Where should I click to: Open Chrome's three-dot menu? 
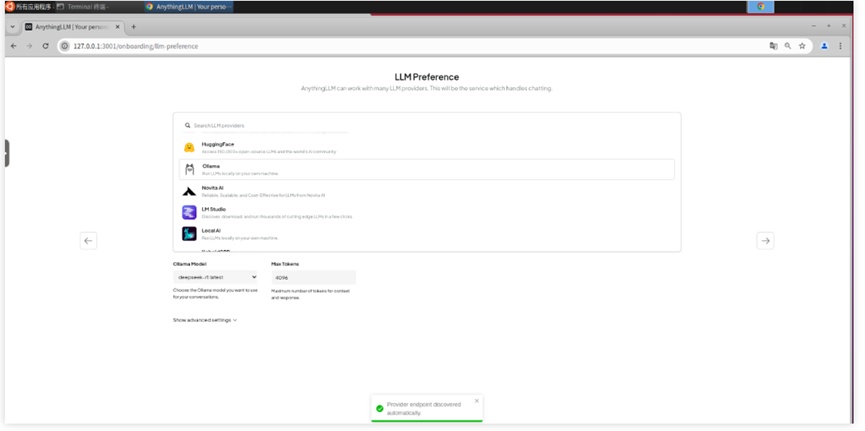(x=840, y=46)
